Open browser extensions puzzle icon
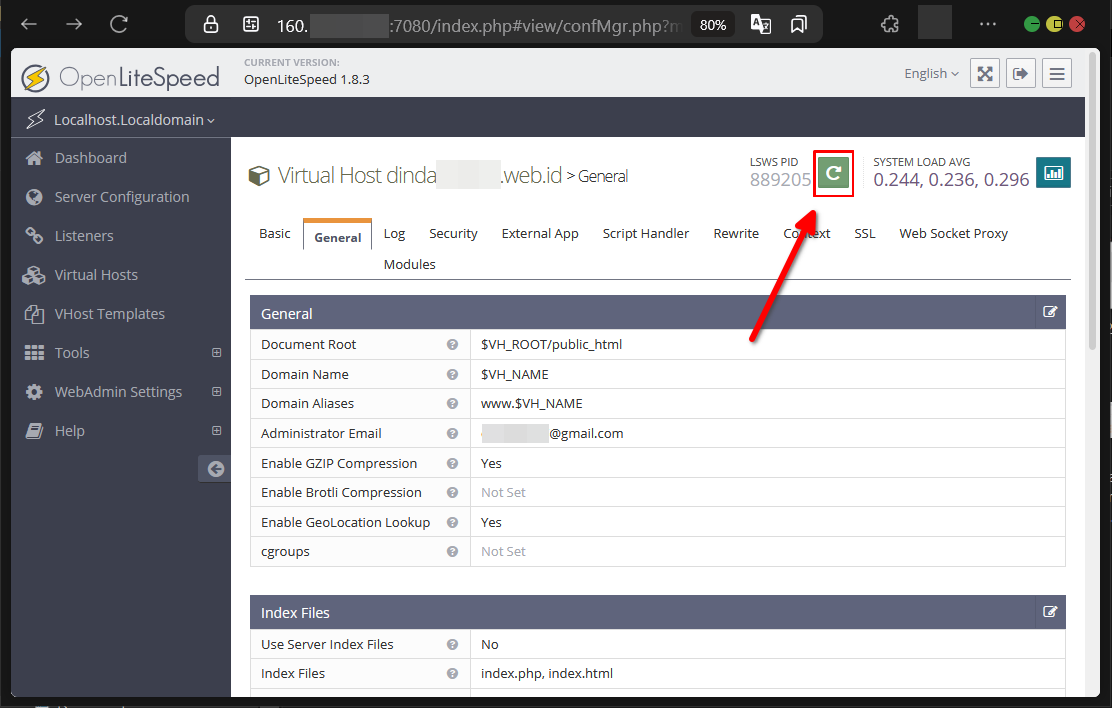The image size is (1112, 708). coord(889,25)
